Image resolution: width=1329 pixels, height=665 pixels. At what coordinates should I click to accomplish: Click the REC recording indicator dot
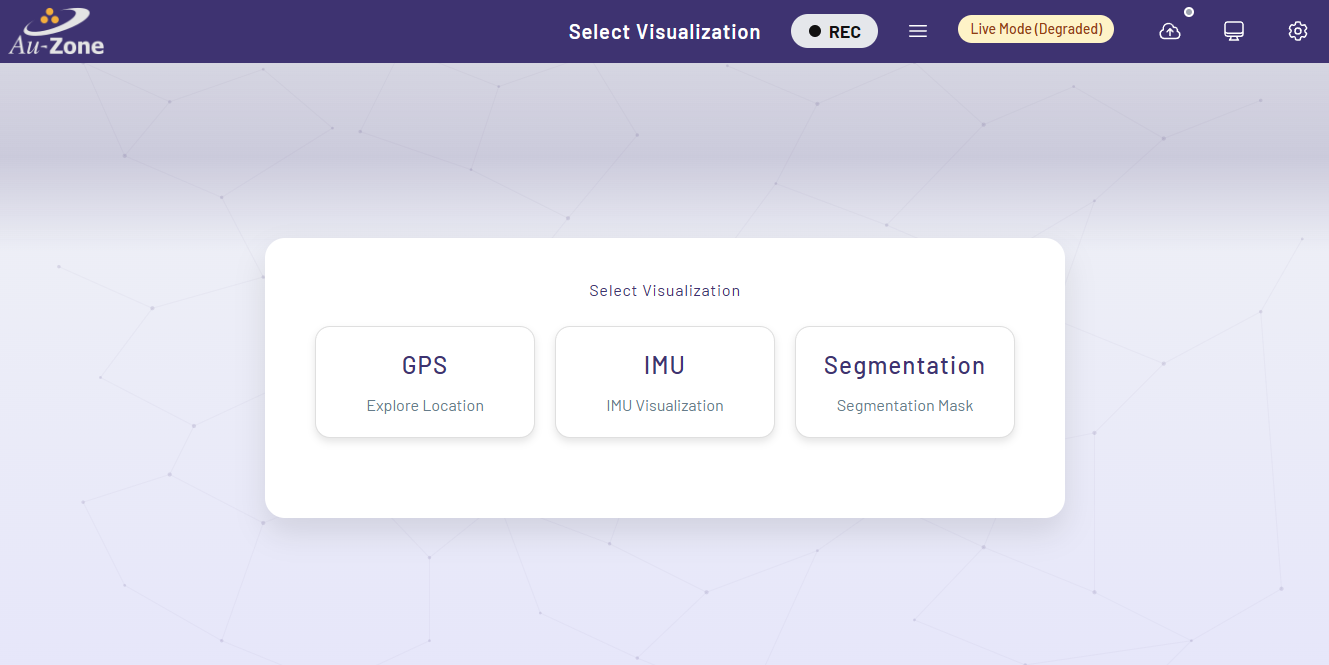817,31
